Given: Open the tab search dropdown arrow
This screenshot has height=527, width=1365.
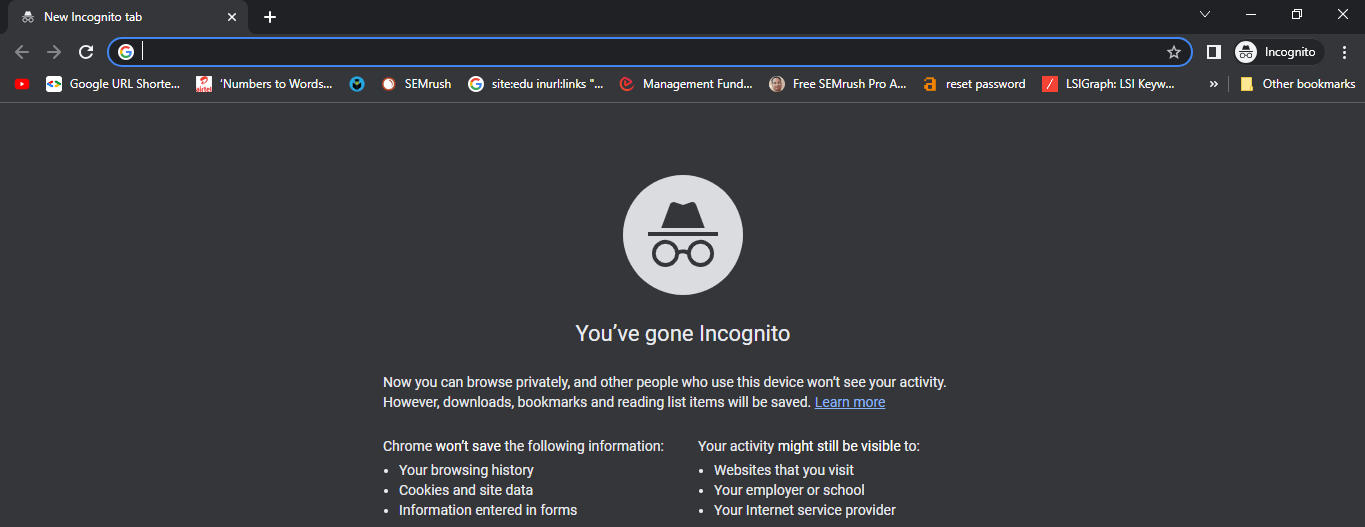Looking at the screenshot, I should pos(1205,14).
